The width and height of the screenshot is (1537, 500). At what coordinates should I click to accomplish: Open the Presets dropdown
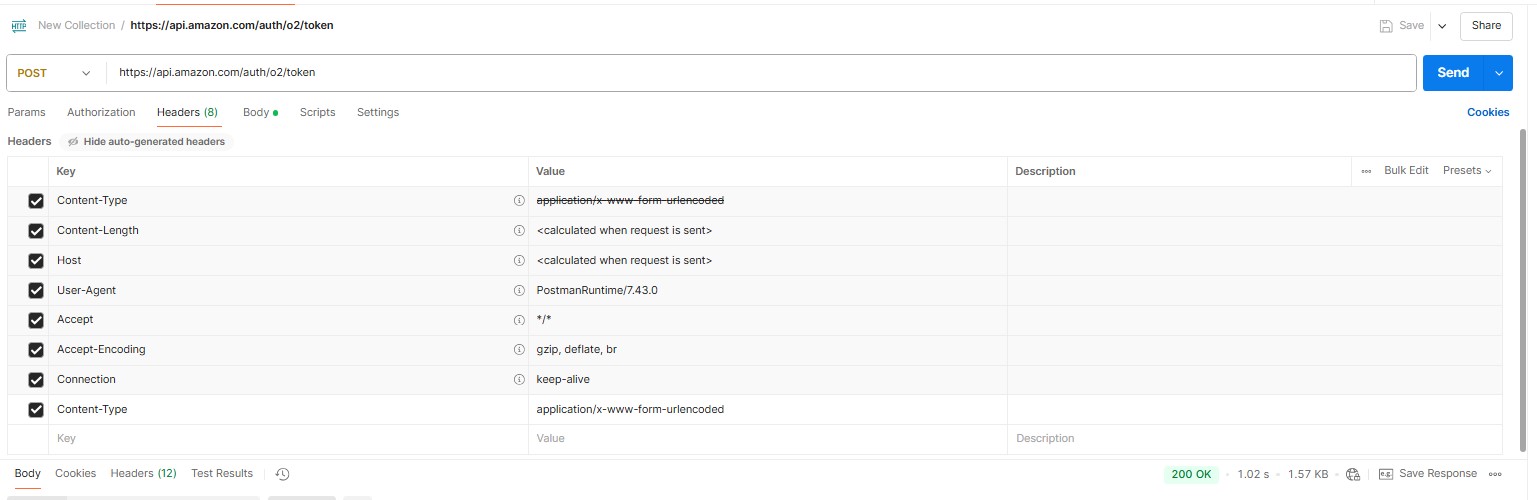pos(1467,171)
